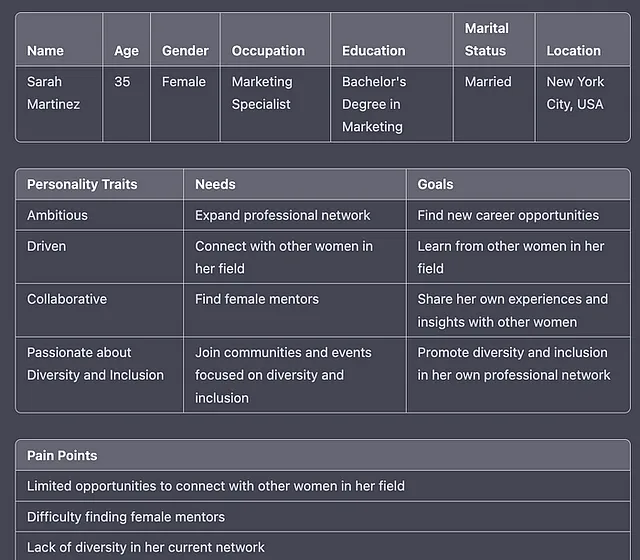The image size is (640, 560).
Task: Select the Goals column header
Action: click(x=518, y=184)
